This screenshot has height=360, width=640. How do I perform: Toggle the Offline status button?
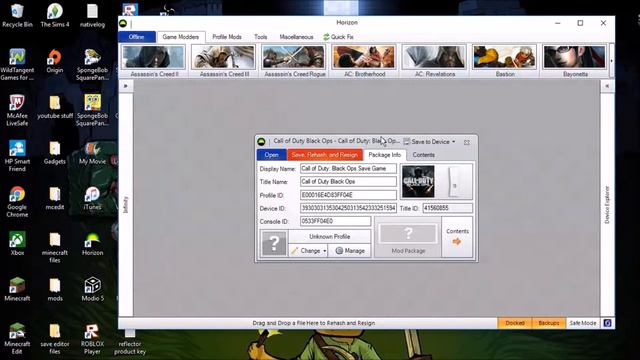(137, 37)
